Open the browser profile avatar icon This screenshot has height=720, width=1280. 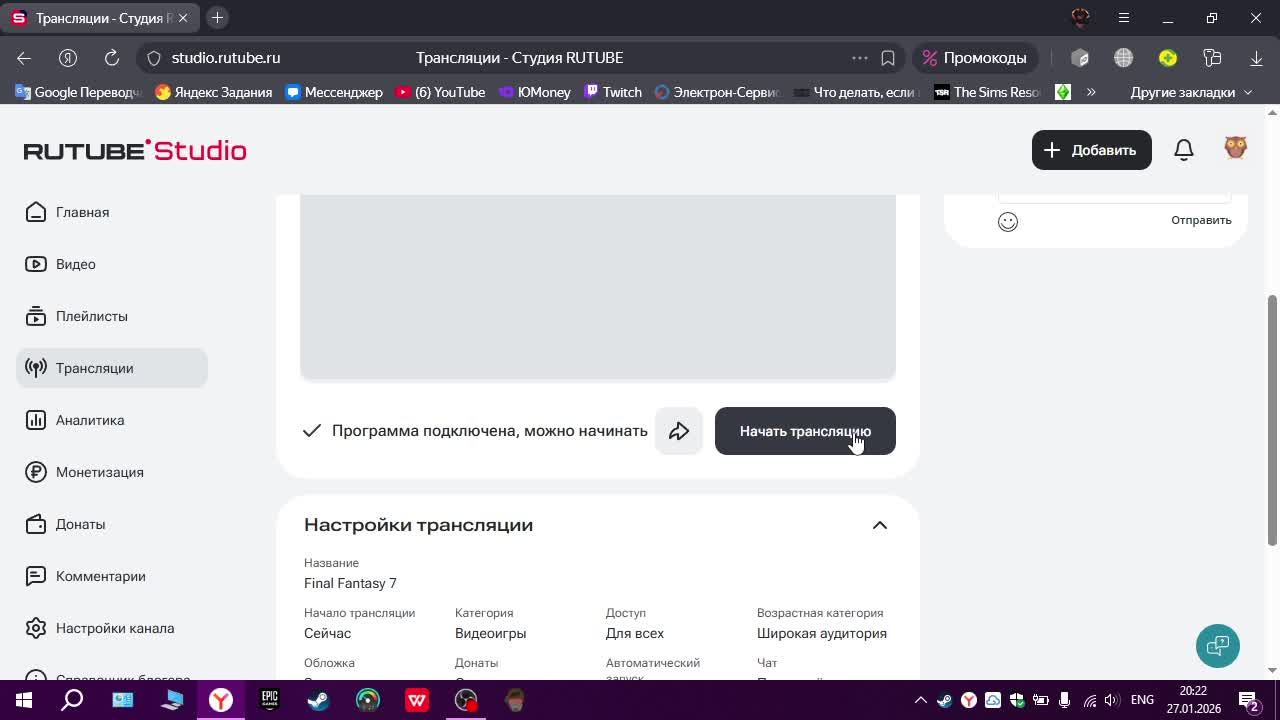pos(1080,18)
